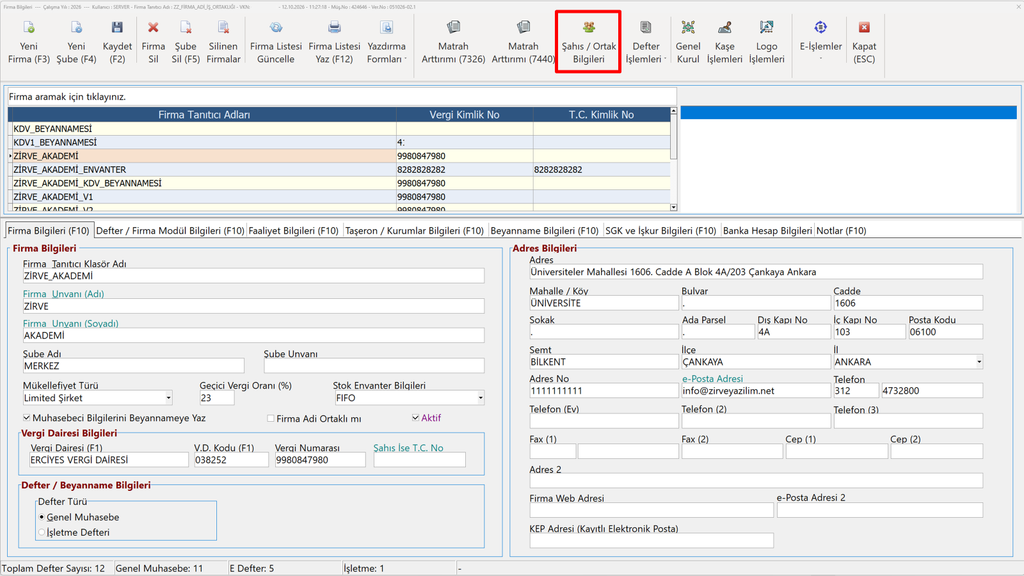Open Logo İşlemleri

pos(766,42)
